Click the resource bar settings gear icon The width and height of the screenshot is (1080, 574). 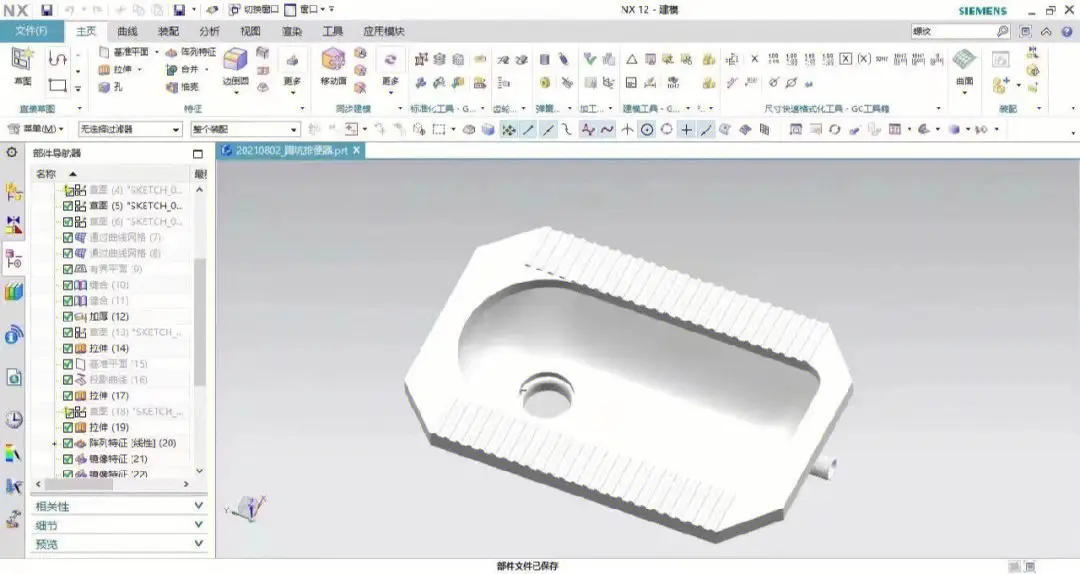click(x=12, y=152)
